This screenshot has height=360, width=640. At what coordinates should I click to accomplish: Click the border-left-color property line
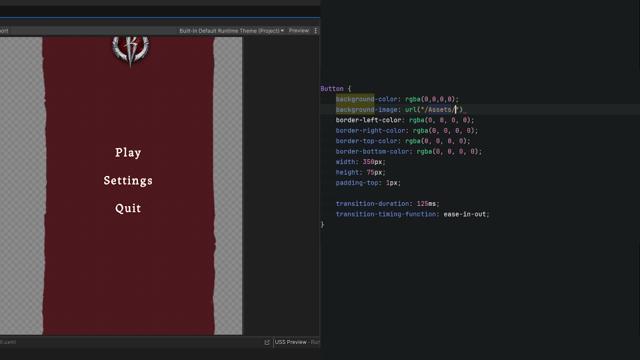point(405,120)
